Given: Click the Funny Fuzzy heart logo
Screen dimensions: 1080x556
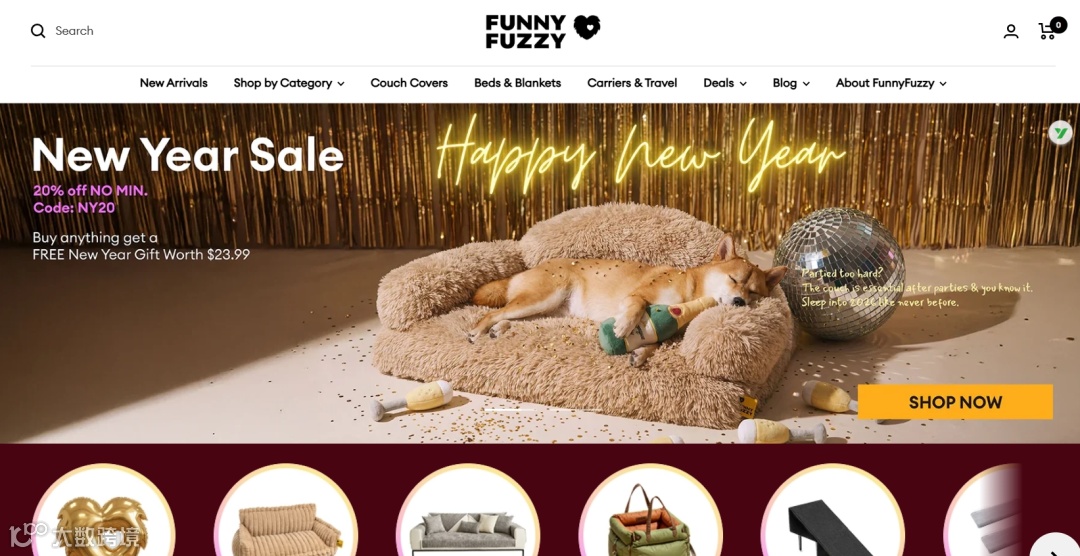Looking at the screenshot, I should (x=542, y=32).
